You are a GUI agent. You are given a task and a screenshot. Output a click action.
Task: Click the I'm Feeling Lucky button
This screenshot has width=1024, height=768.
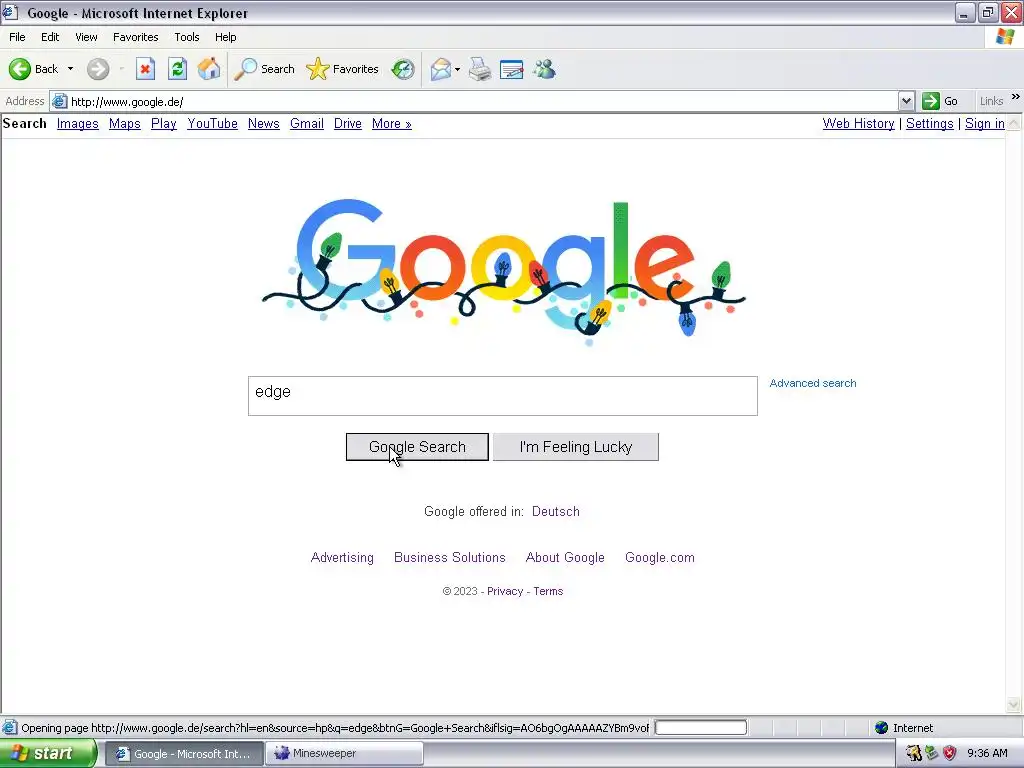pos(576,447)
